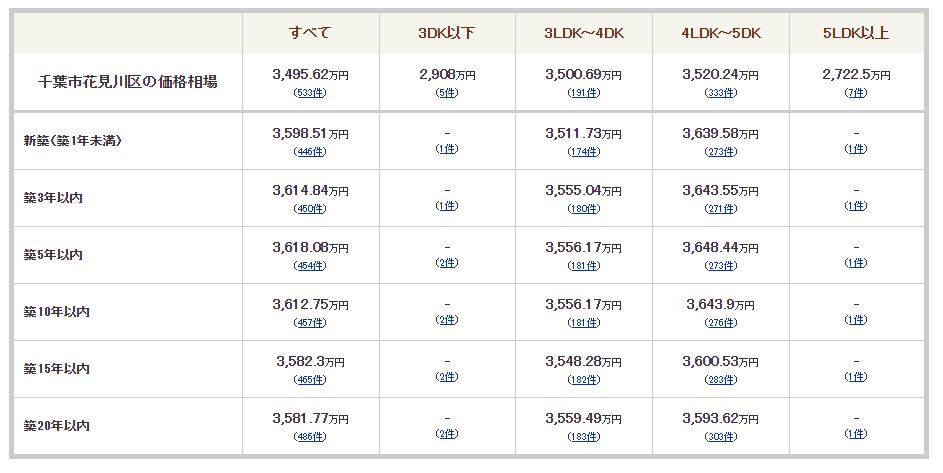Open the 283件 link in 築15年以内 row

point(720,380)
